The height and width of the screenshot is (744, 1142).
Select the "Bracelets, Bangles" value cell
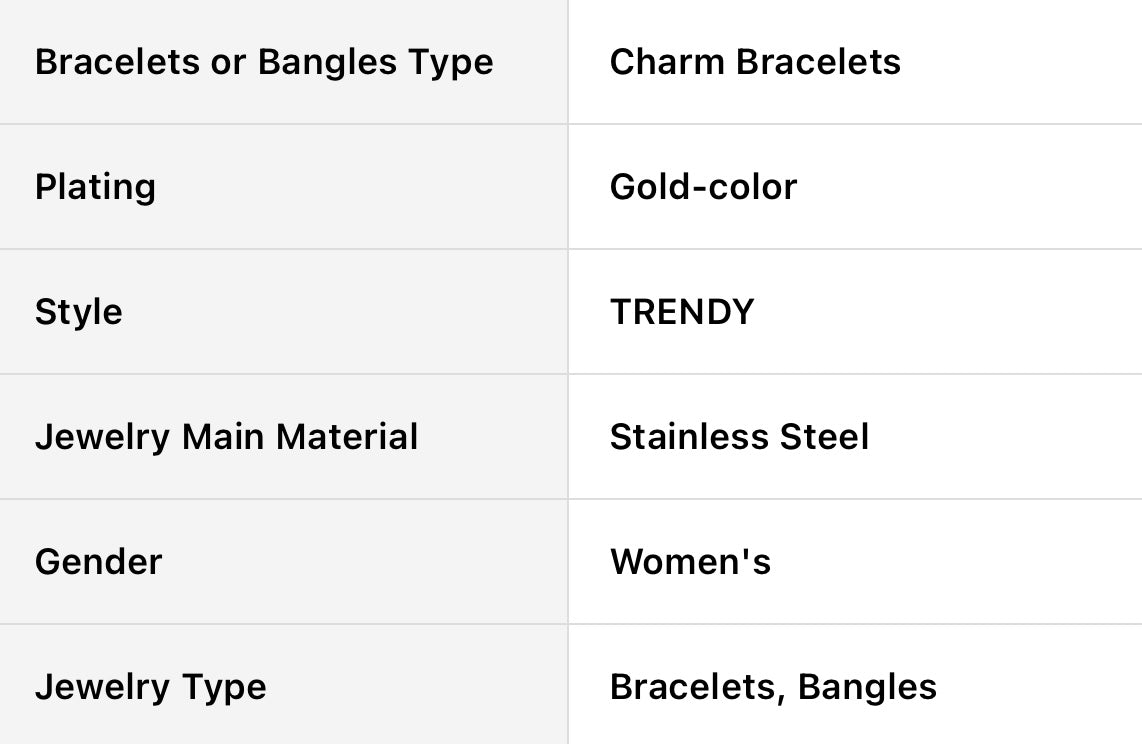(773, 687)
